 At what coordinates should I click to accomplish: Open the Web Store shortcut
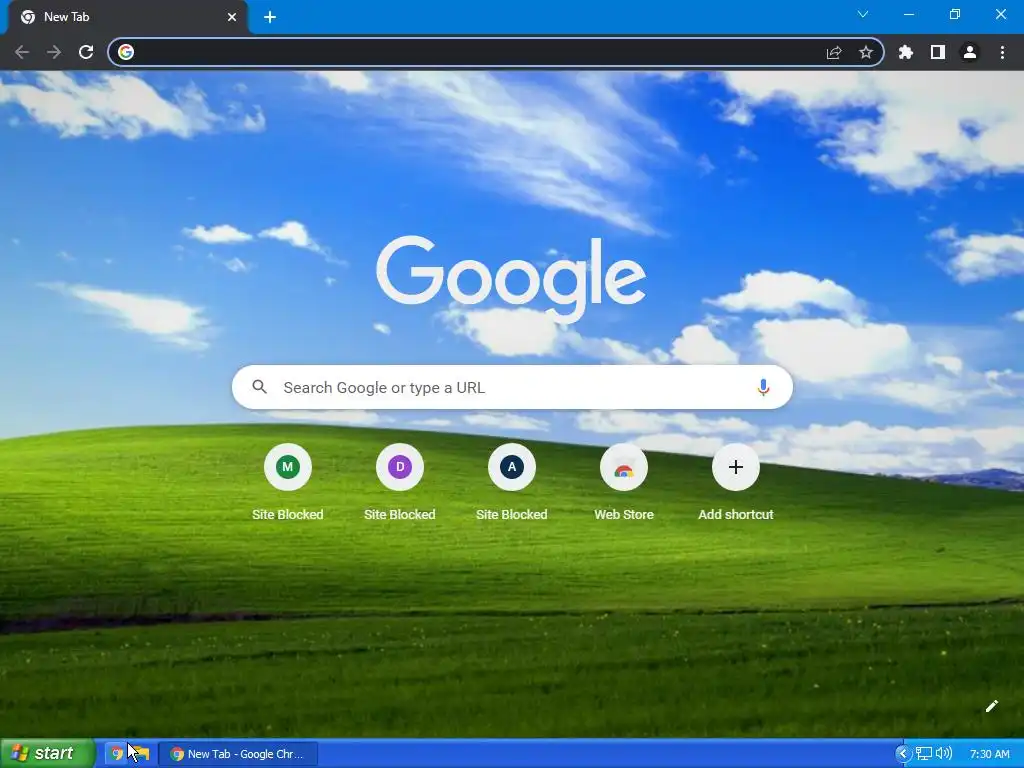pos(624,482)
